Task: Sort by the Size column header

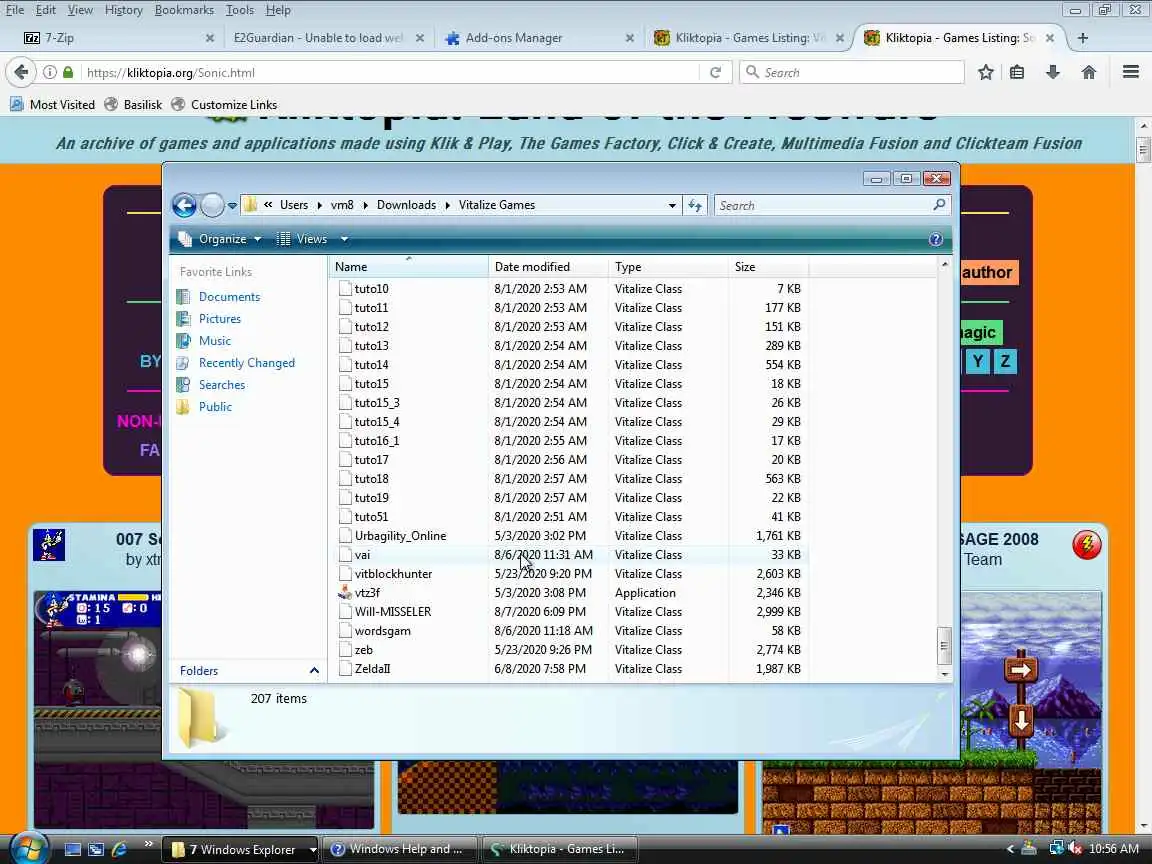Action: 768,267
